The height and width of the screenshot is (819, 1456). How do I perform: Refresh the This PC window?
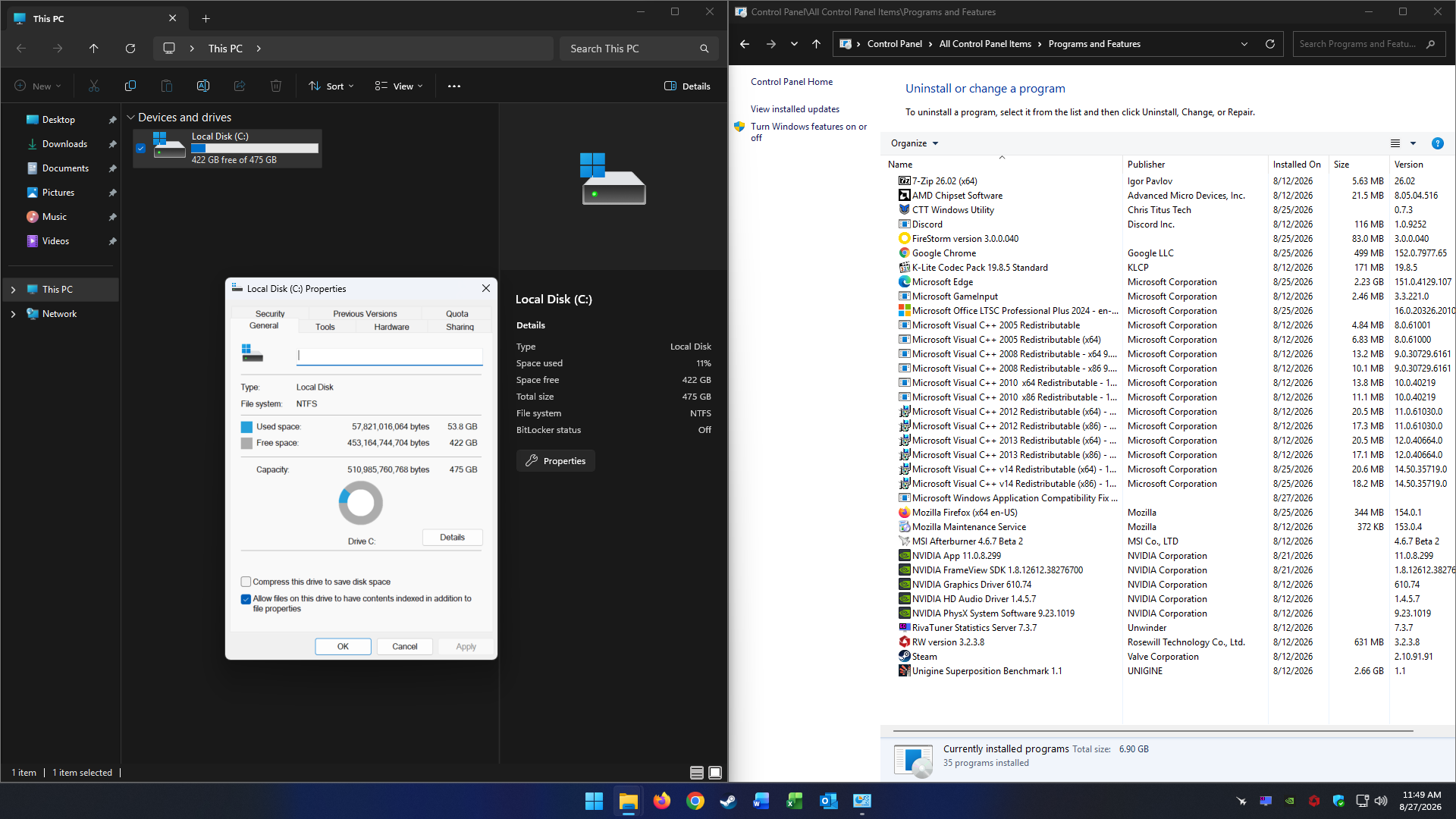coord(130,49)
